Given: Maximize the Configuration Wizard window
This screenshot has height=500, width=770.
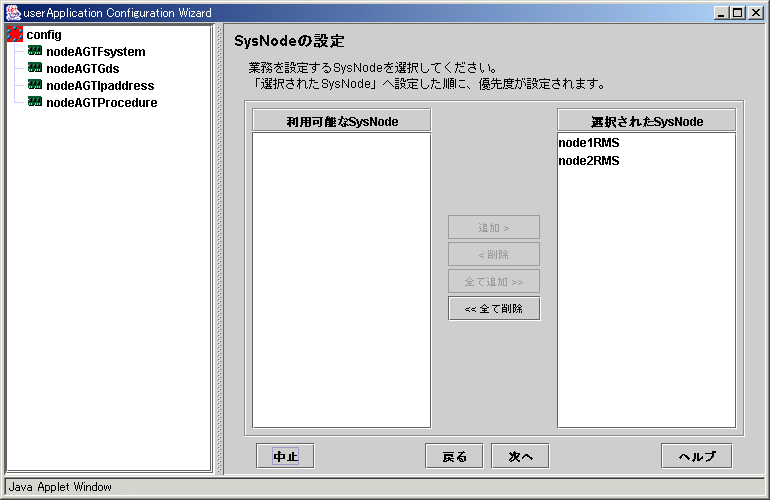Looking at the screenshot, I should click(738, 12).
